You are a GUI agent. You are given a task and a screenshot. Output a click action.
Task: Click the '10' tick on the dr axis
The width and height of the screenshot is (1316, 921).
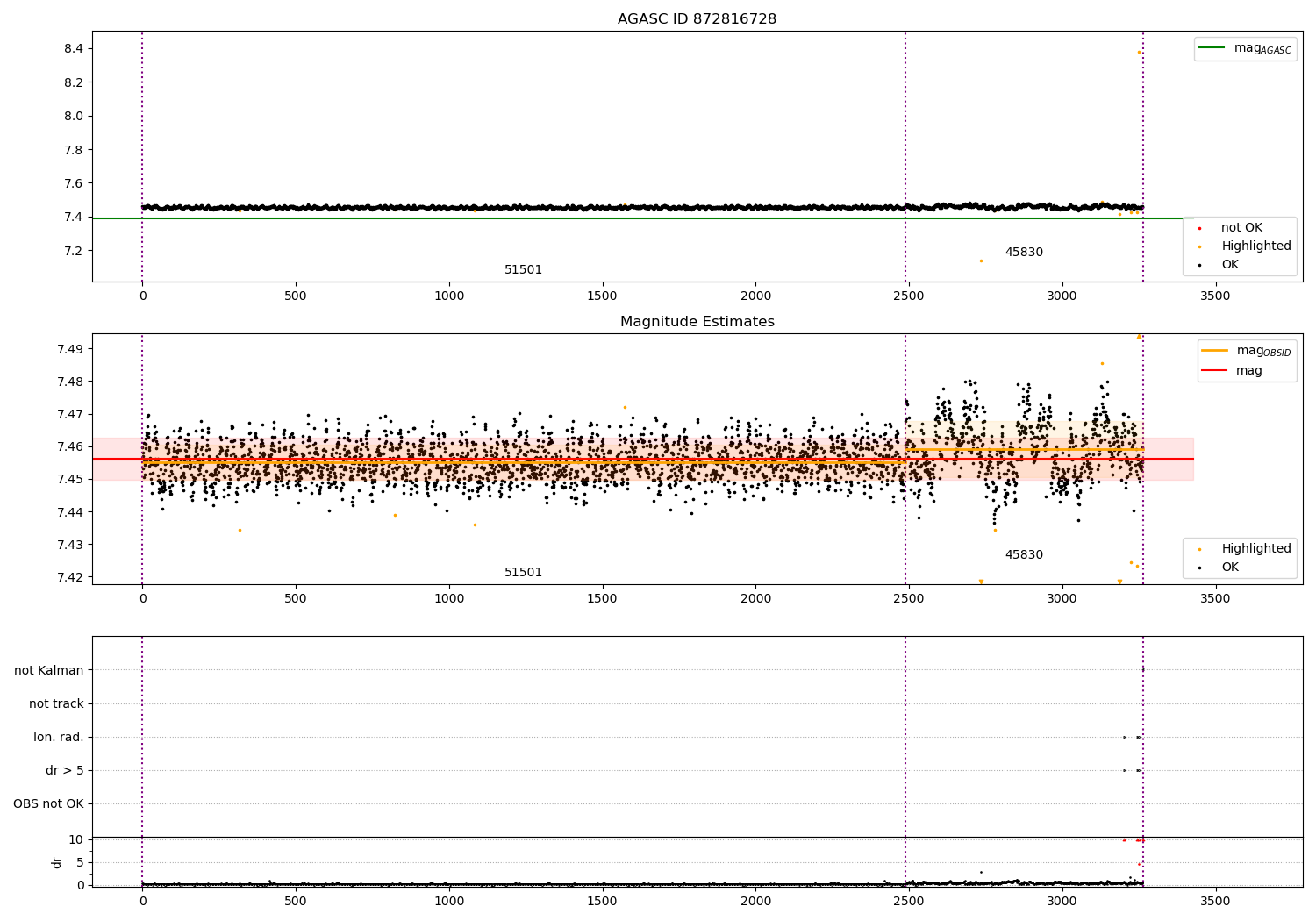(75, 839)
